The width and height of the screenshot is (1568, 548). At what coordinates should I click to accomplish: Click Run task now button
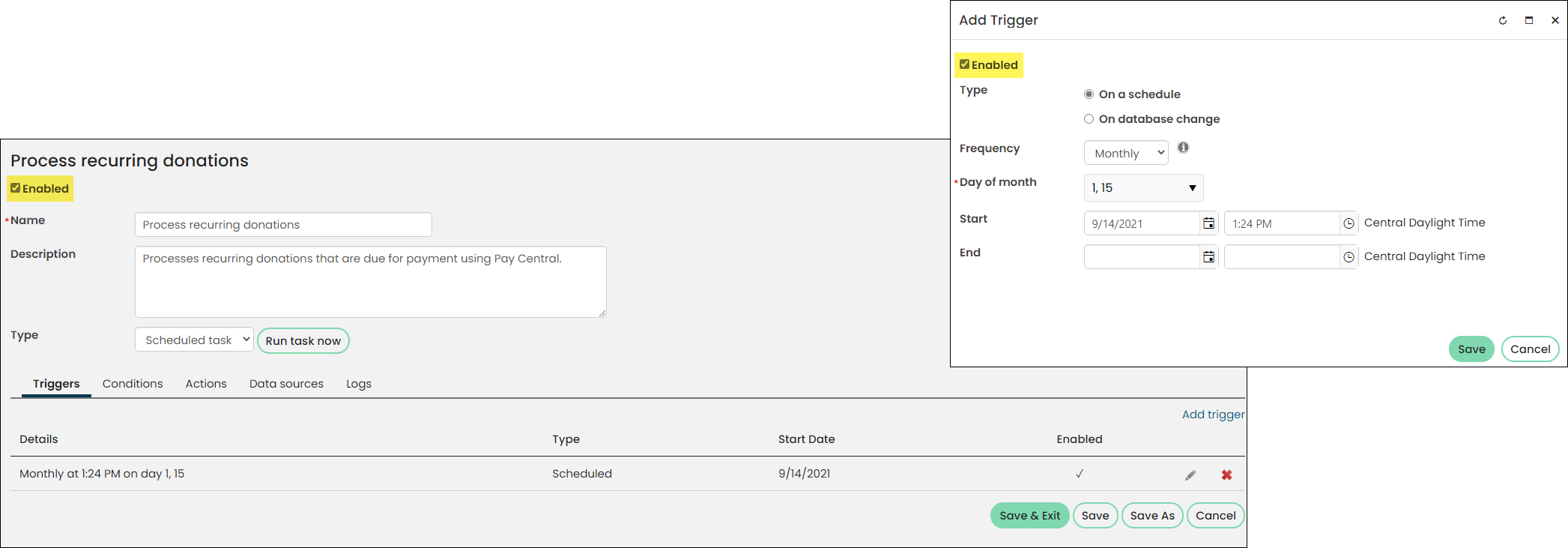coord(303,340)
